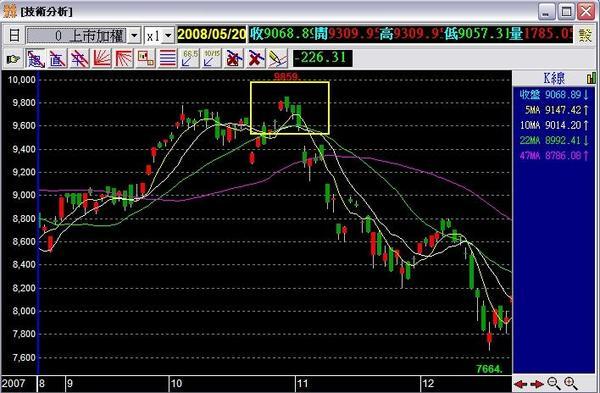Click the 47MA 8786.08 row
Image resolution: width=600 pixels, height=393 pixels.
click(x=553, y=155)
